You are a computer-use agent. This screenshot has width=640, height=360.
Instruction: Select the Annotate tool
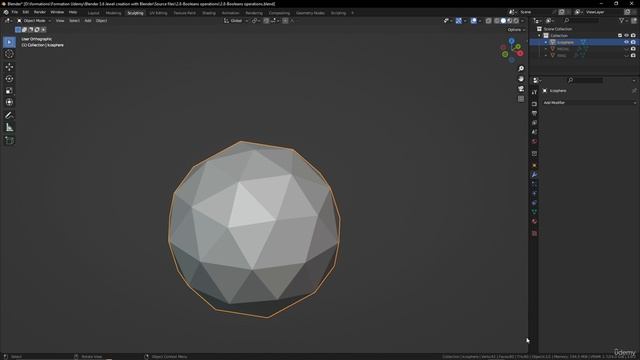point(9,116)
